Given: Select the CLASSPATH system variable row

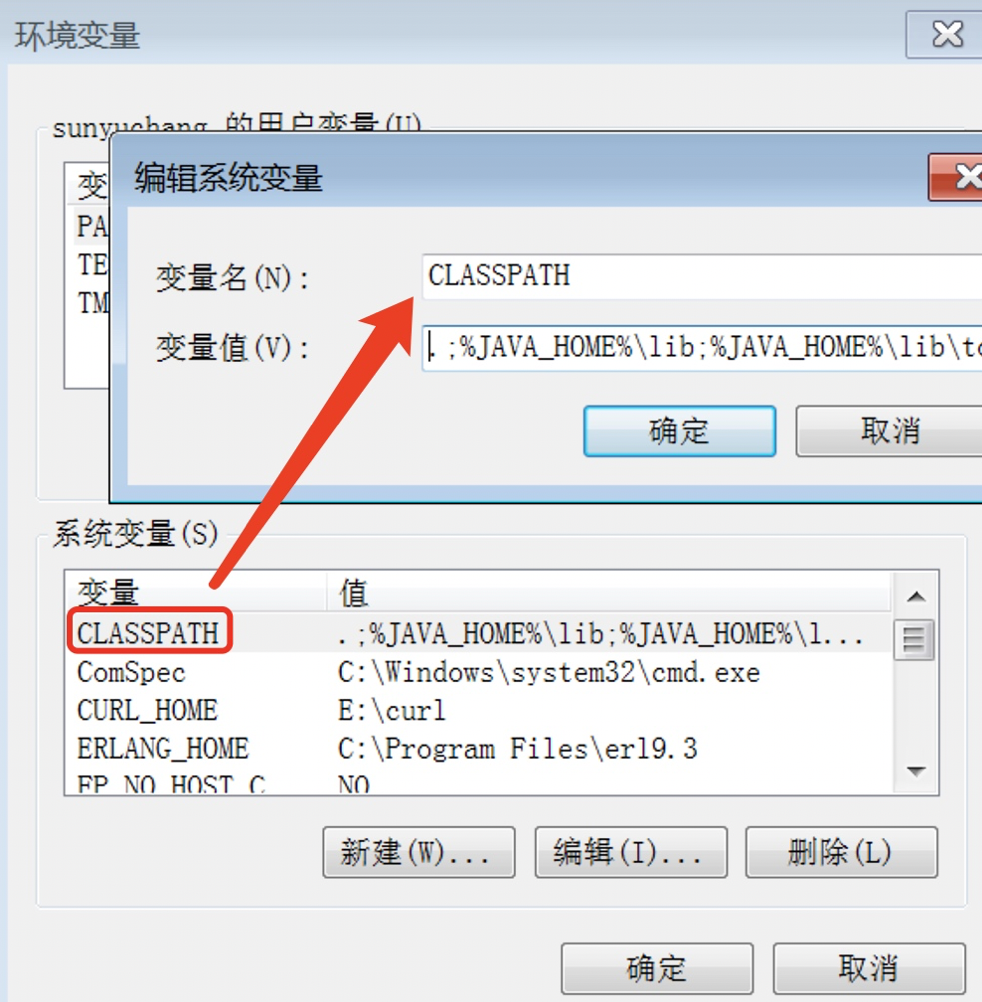Looking at the screenshot, I should pyautogui.click(x=478, y=633).
